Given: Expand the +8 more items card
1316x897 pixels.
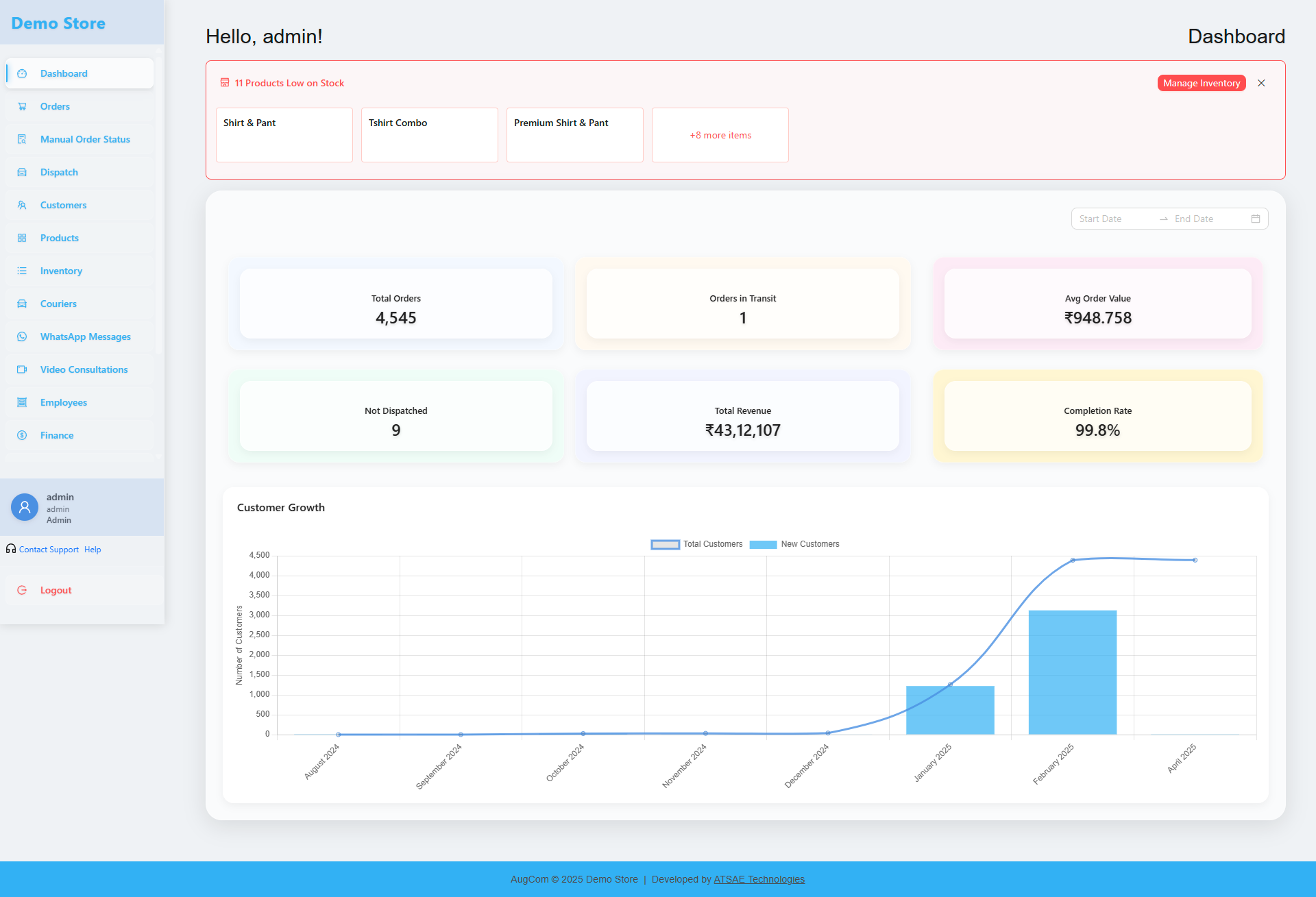Looking at the screenshot, I should coord(720,135).
